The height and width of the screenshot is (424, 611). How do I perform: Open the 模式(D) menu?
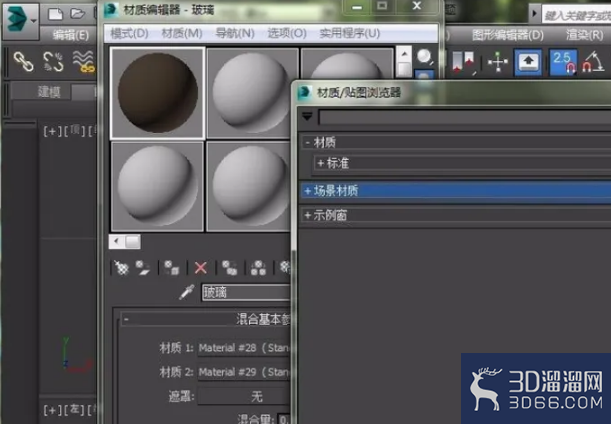tap(129, 34)
